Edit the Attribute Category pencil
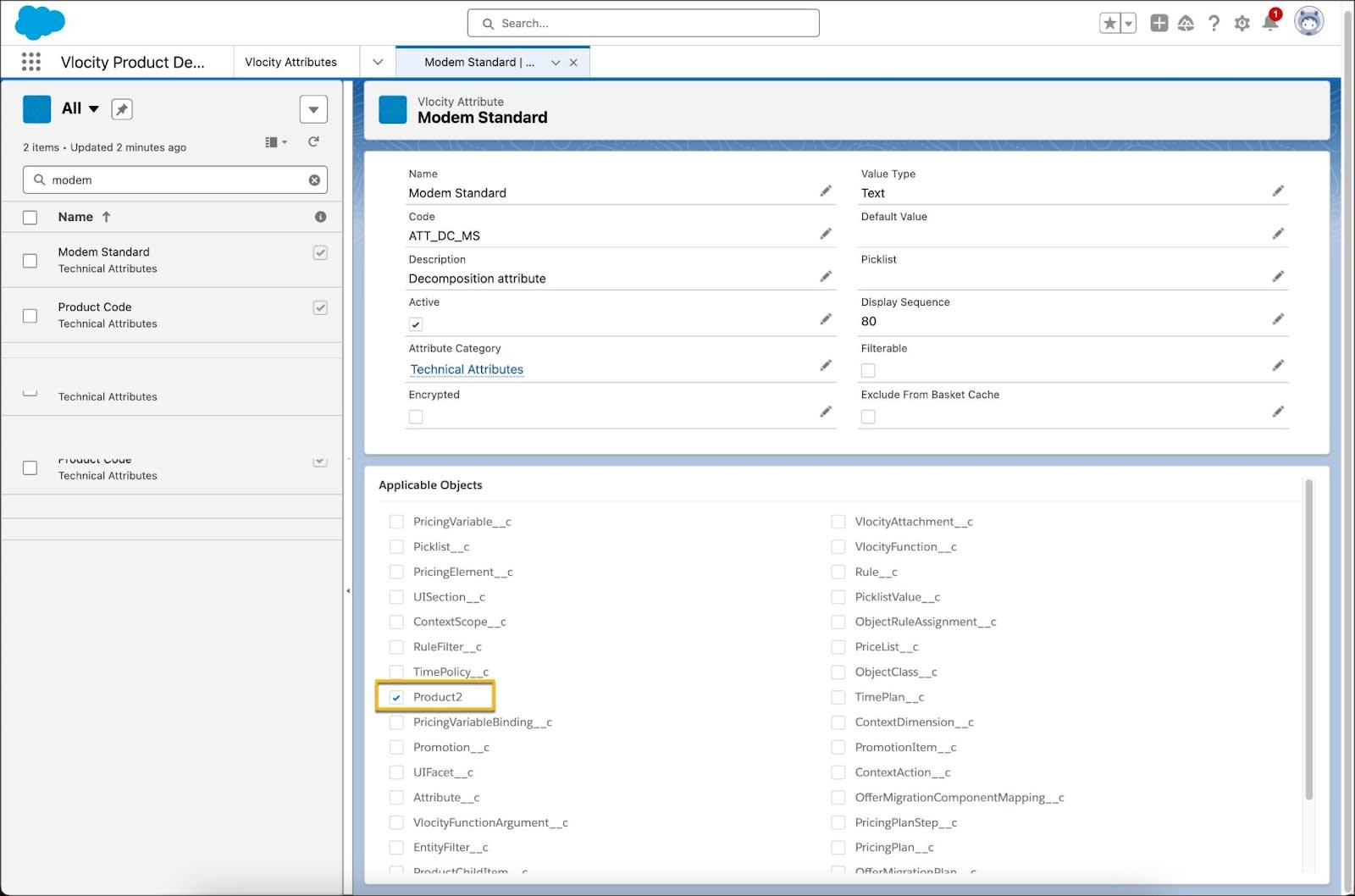The height and width of the screenshot is (896, 1355). tap(826, 366)
